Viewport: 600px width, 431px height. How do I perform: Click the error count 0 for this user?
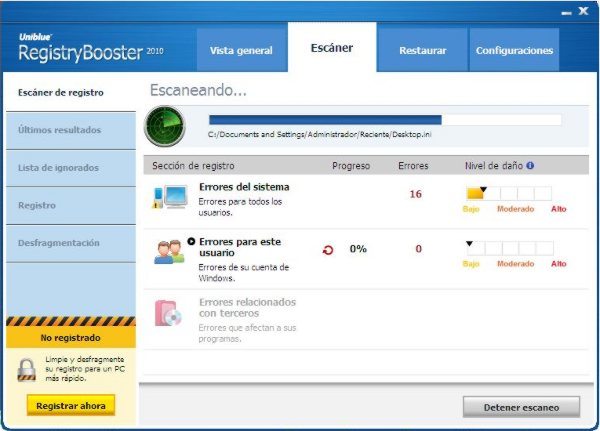point(419,249)
